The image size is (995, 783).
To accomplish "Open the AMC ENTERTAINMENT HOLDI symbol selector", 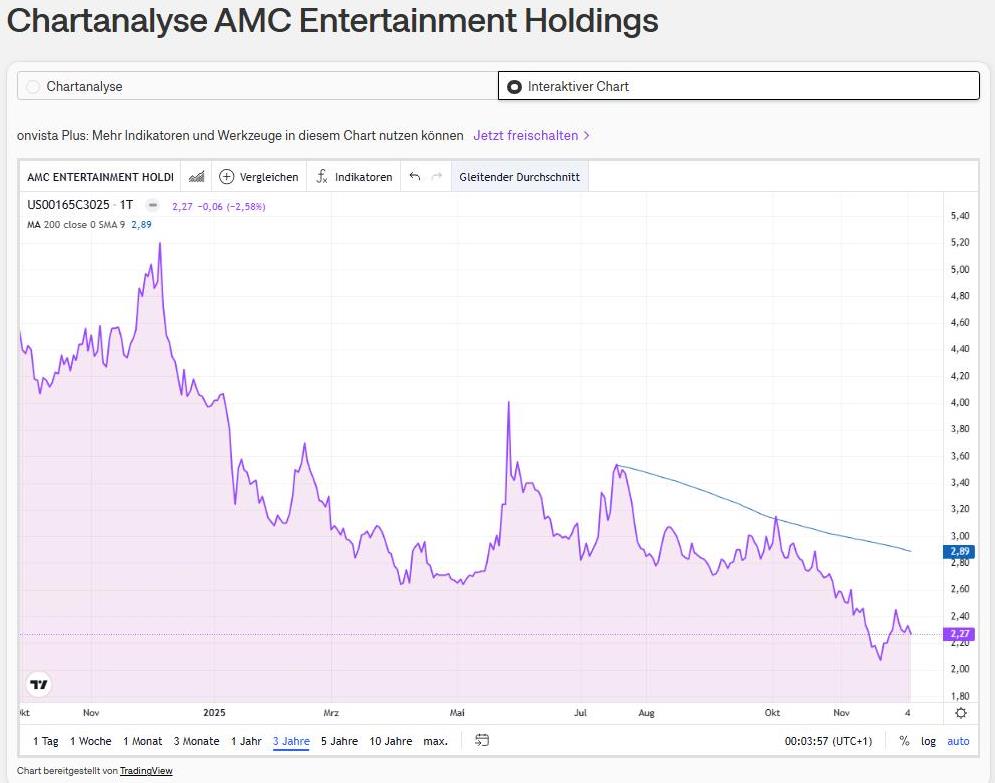I will pyautogui.click(x=99, y=176).
